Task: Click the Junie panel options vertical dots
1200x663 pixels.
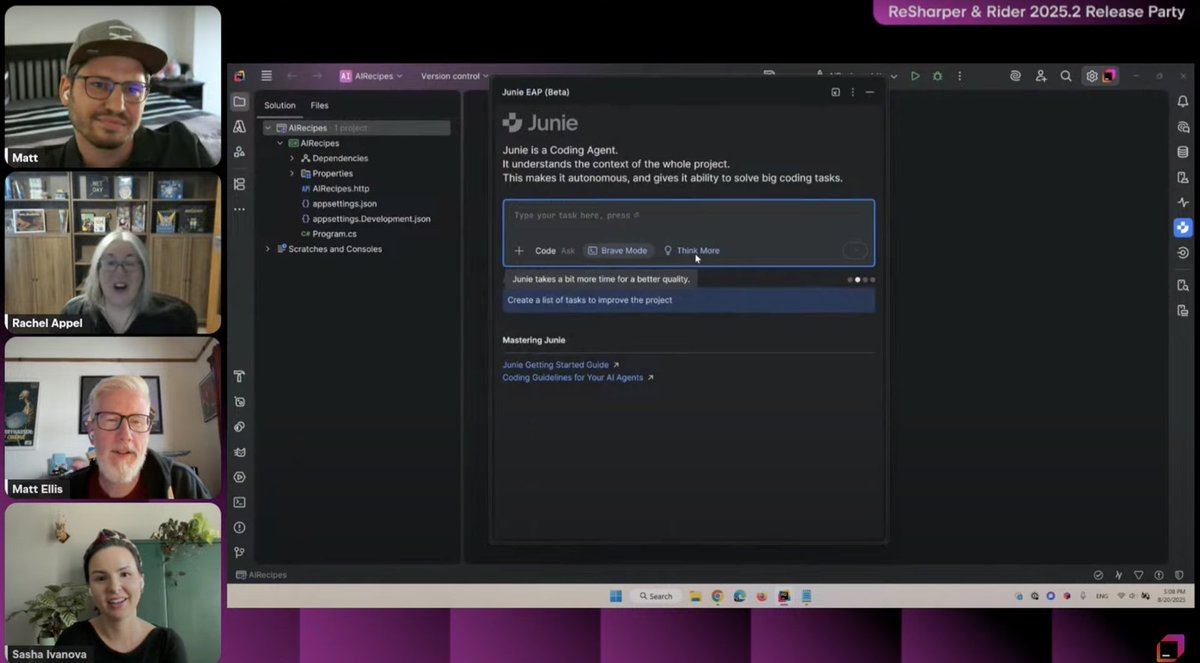Action: pyautogui.click(x=853, y=92)
